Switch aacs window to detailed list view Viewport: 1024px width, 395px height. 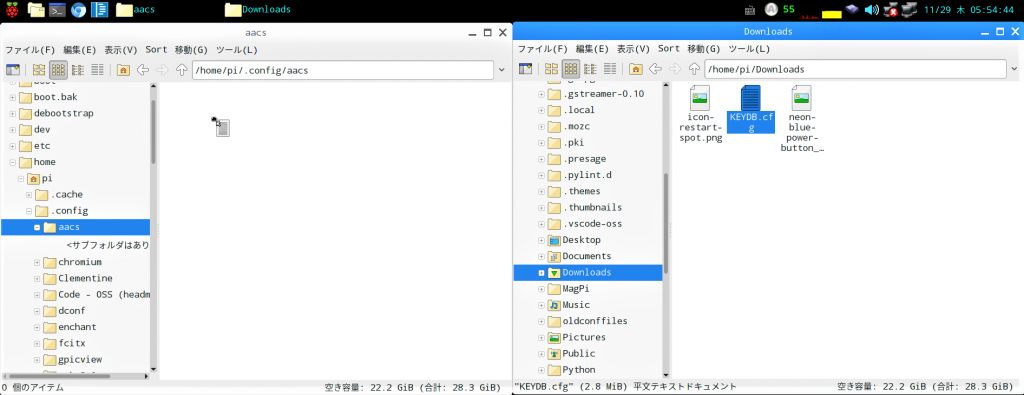[x=98, y=69]
